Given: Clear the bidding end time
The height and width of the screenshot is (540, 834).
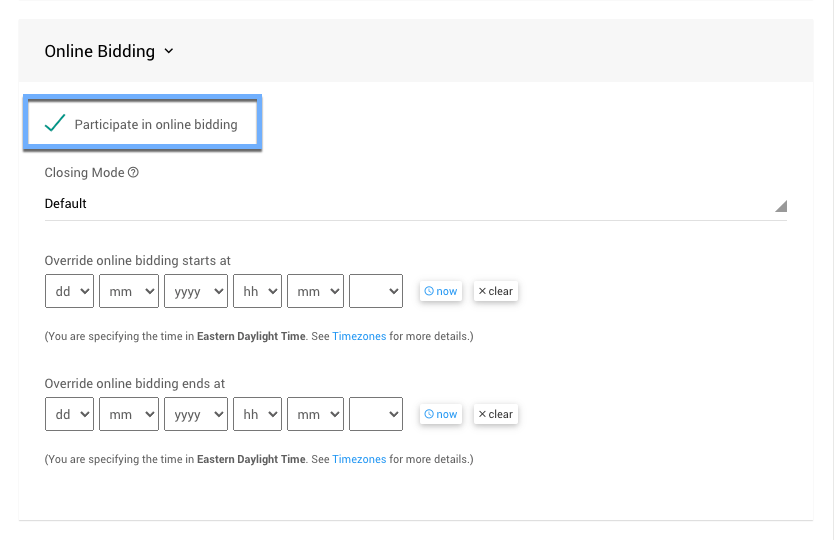Looking at the screenshot, I should [x=495, y=414].
